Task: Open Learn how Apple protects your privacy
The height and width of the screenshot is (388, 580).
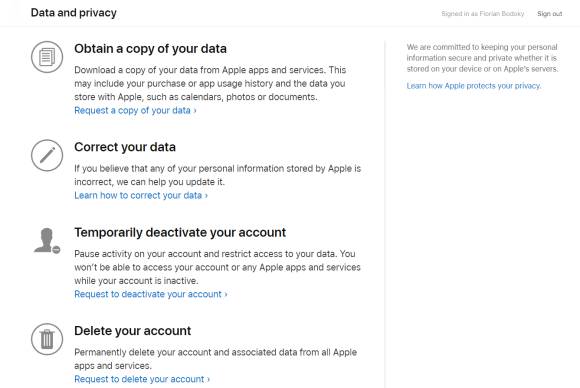Action: [474, 86]
